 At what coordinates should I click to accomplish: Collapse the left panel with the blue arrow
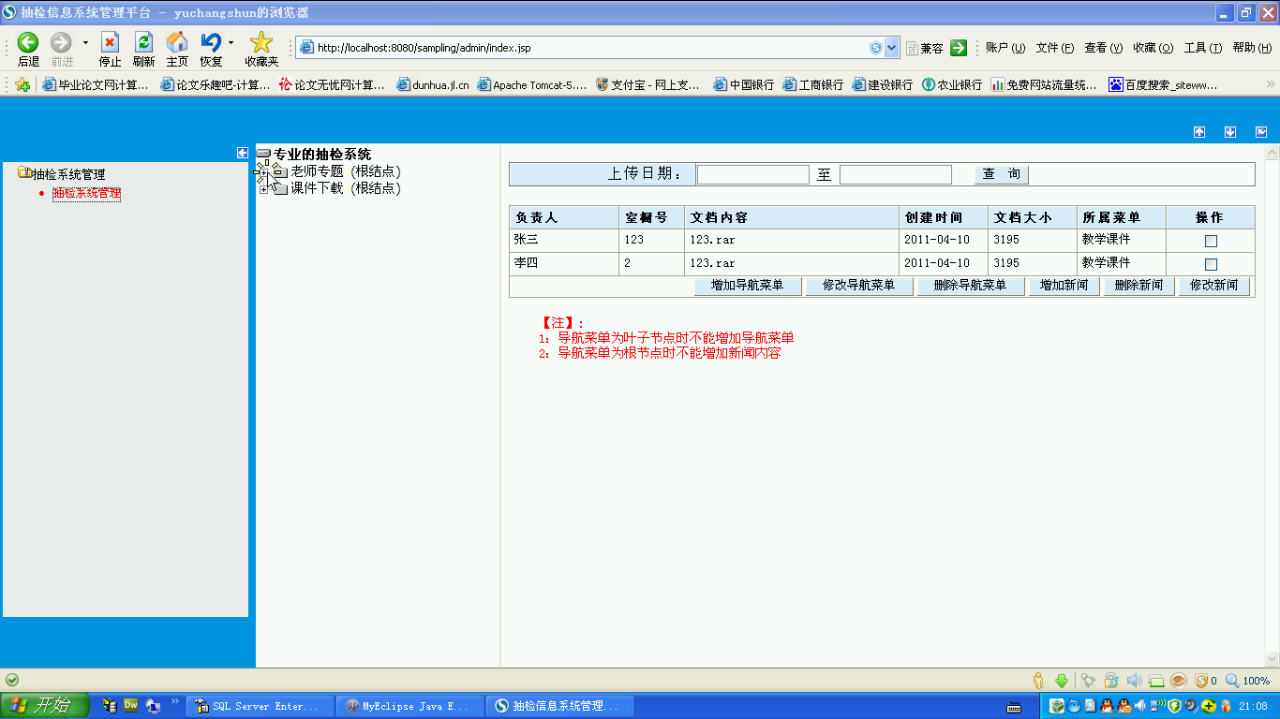tap(242, 152)
